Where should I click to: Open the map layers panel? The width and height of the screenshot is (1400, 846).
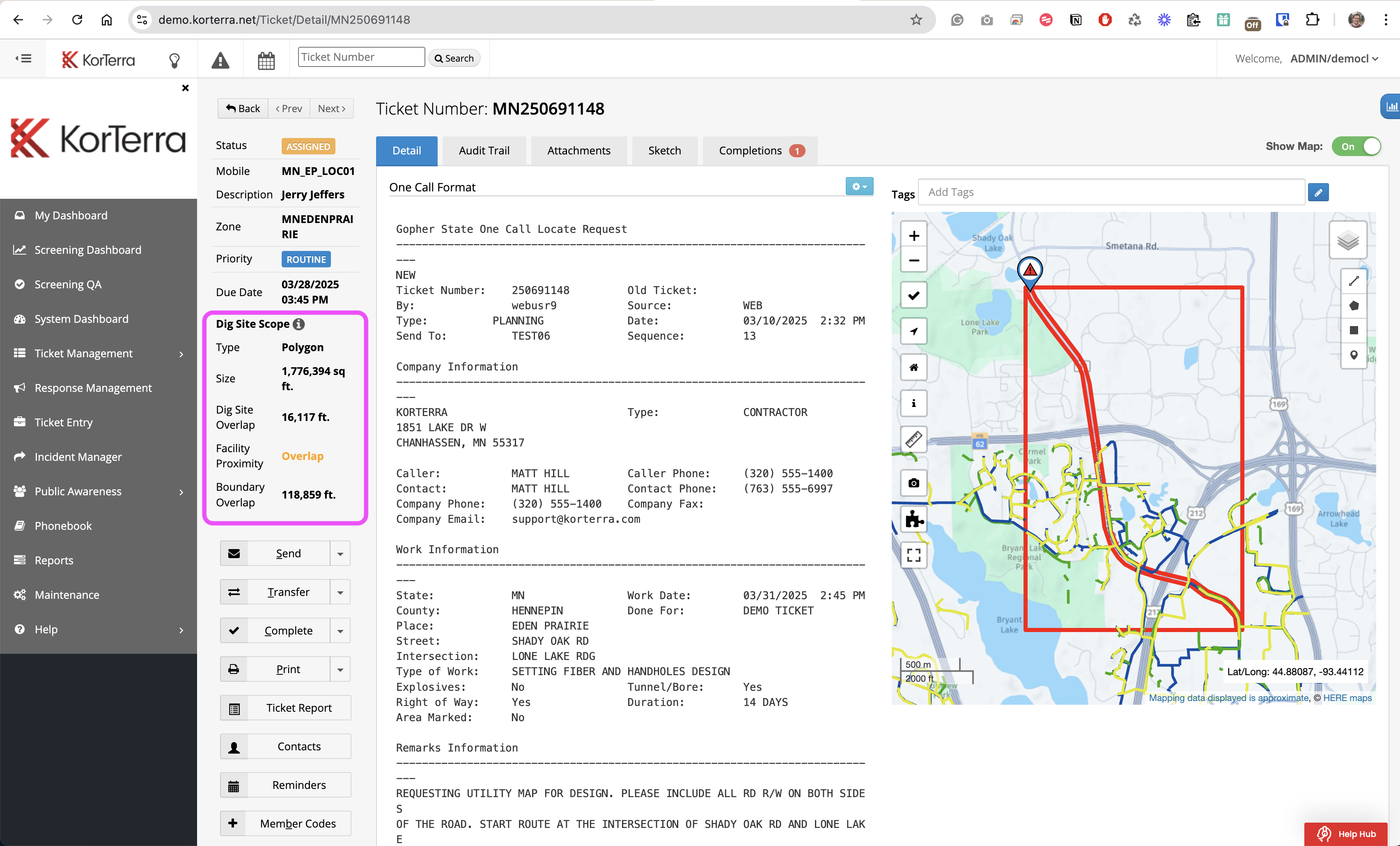(1348, 240)
